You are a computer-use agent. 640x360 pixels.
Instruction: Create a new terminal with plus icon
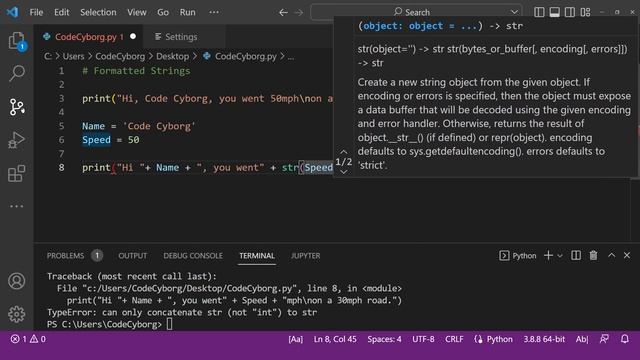tap(548, 256)
